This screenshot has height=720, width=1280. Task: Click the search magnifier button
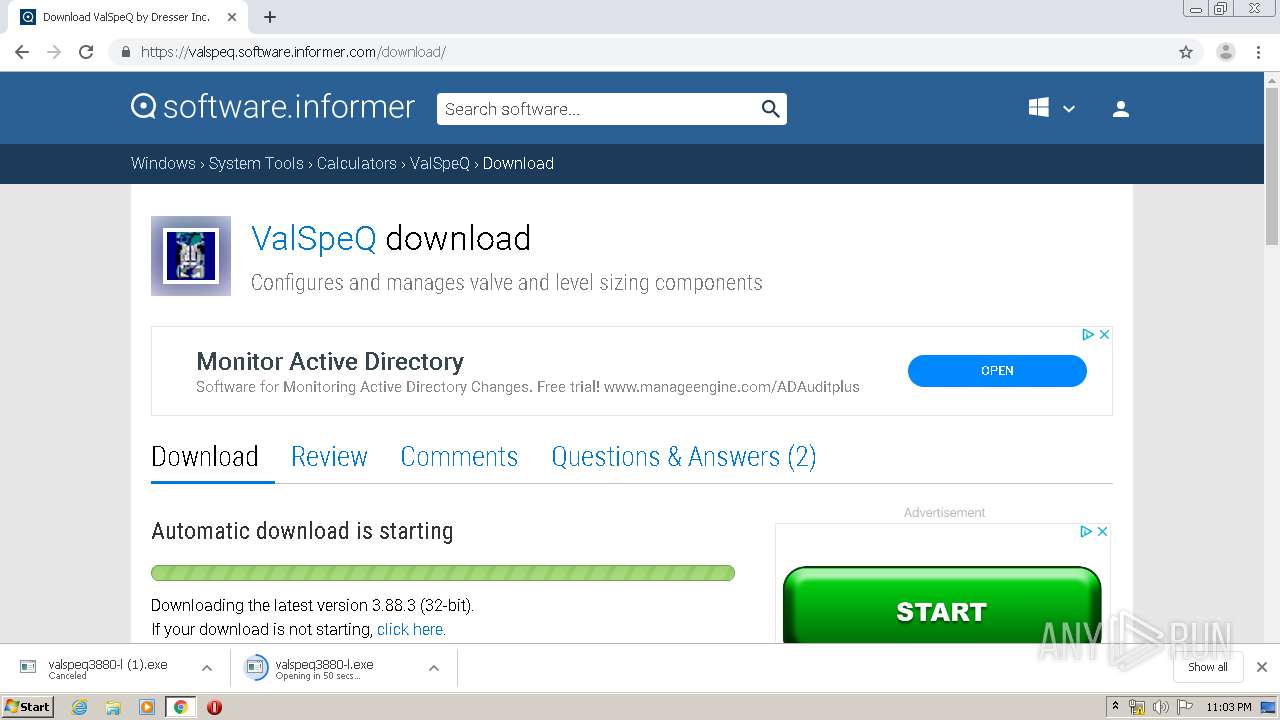pyautogui.click(x=770, y=109)
